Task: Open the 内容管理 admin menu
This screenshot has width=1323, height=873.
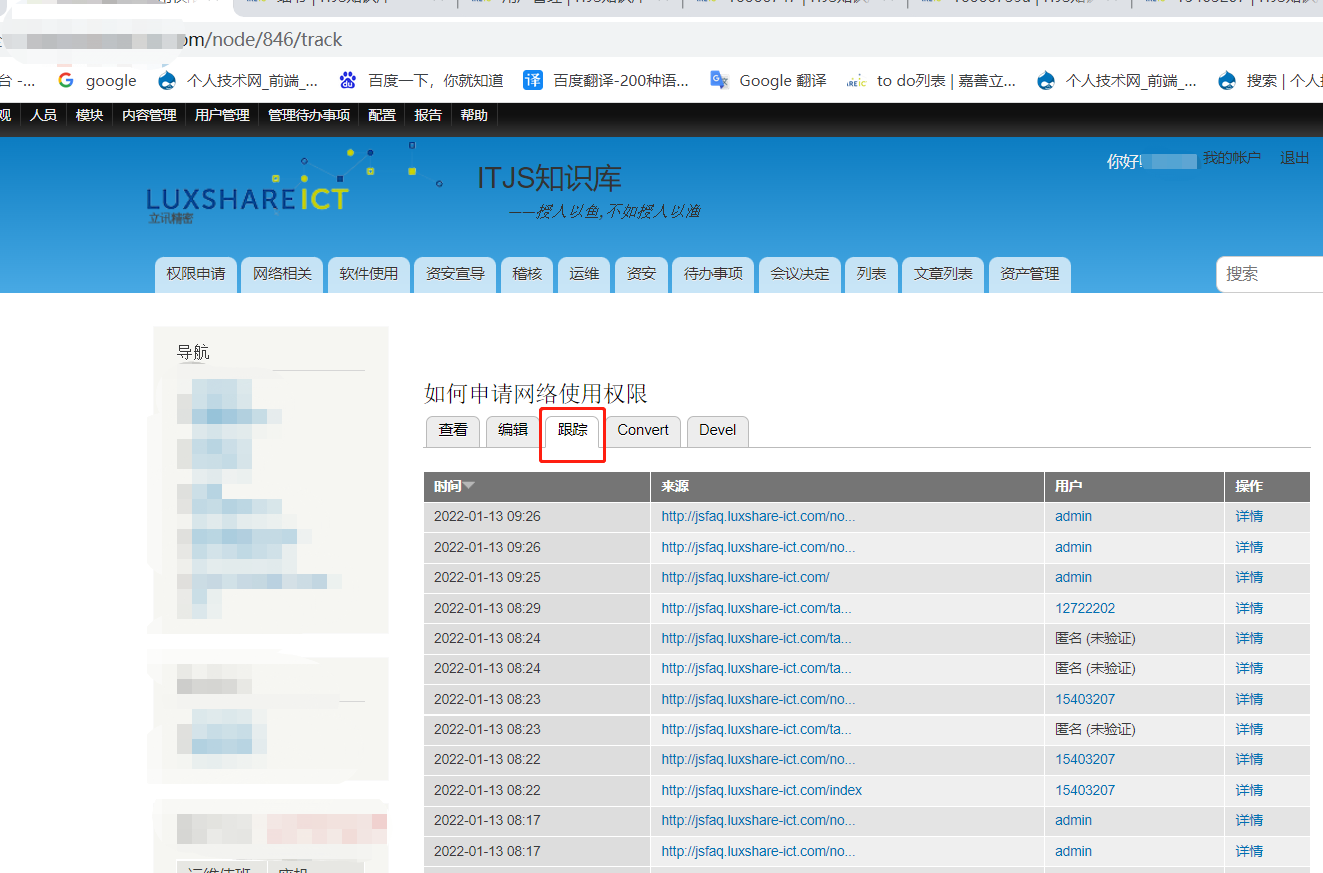Action: [149, 115]
